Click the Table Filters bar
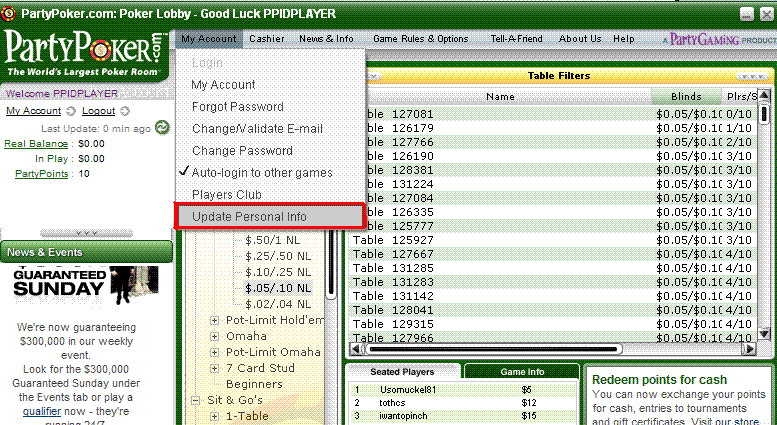The image size is (777, 425). [x=558, y=76]
